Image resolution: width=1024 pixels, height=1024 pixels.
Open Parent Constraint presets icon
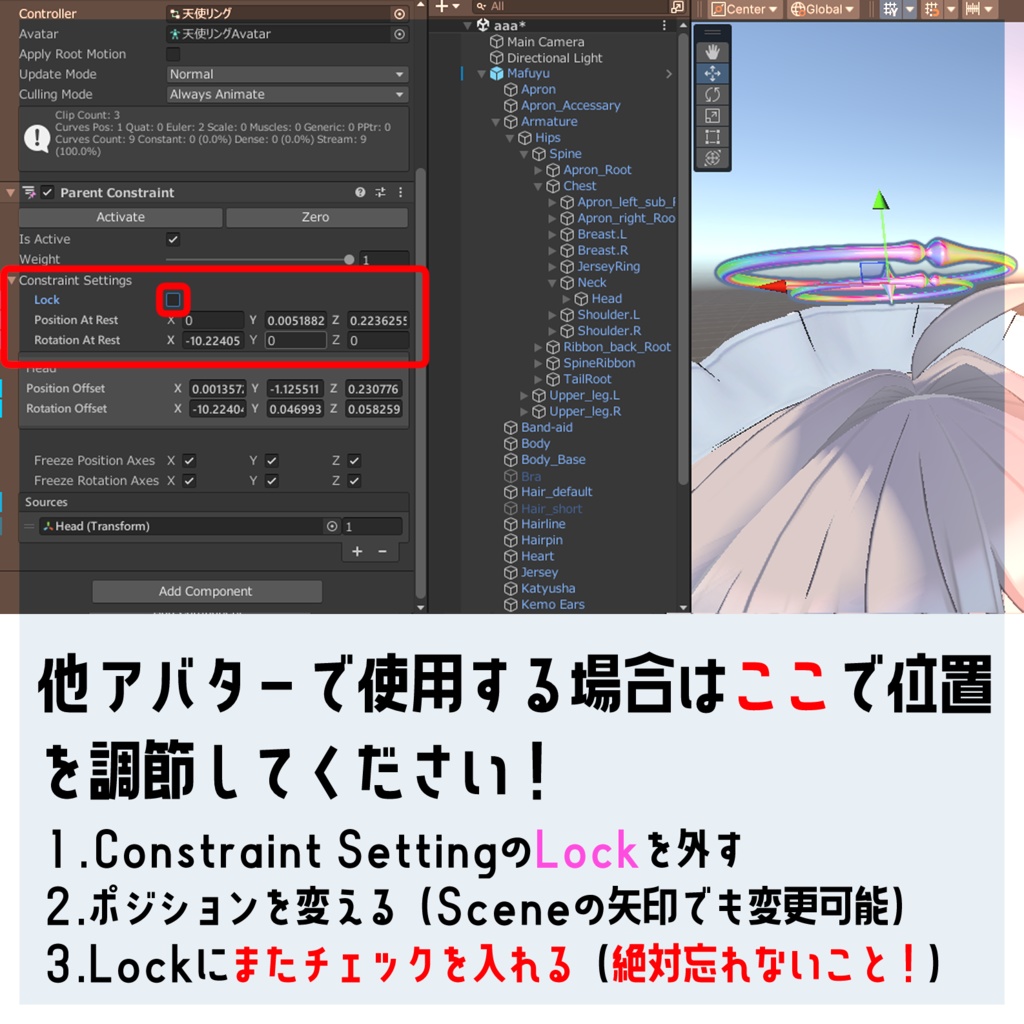pos(380,192)
